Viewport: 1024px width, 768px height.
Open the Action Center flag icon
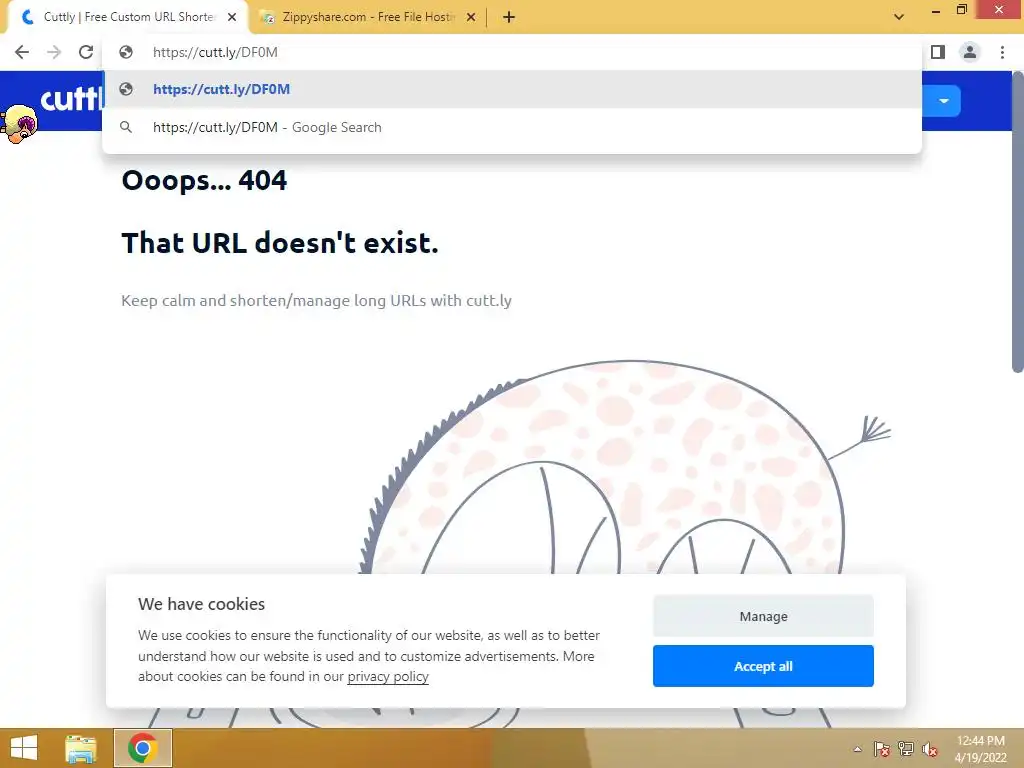point(881,749)
